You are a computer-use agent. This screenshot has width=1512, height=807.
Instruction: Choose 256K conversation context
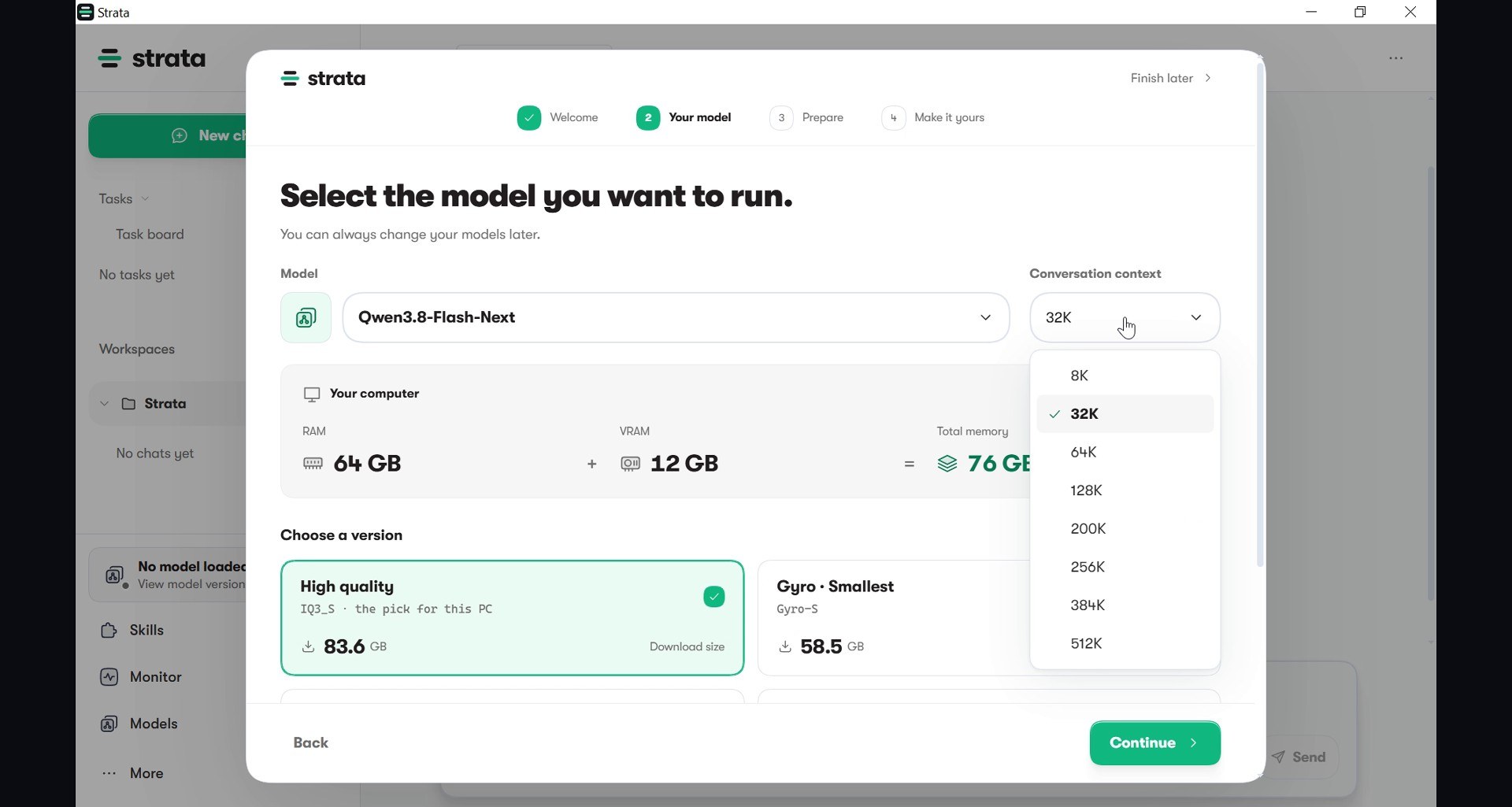click(1125, 568)
